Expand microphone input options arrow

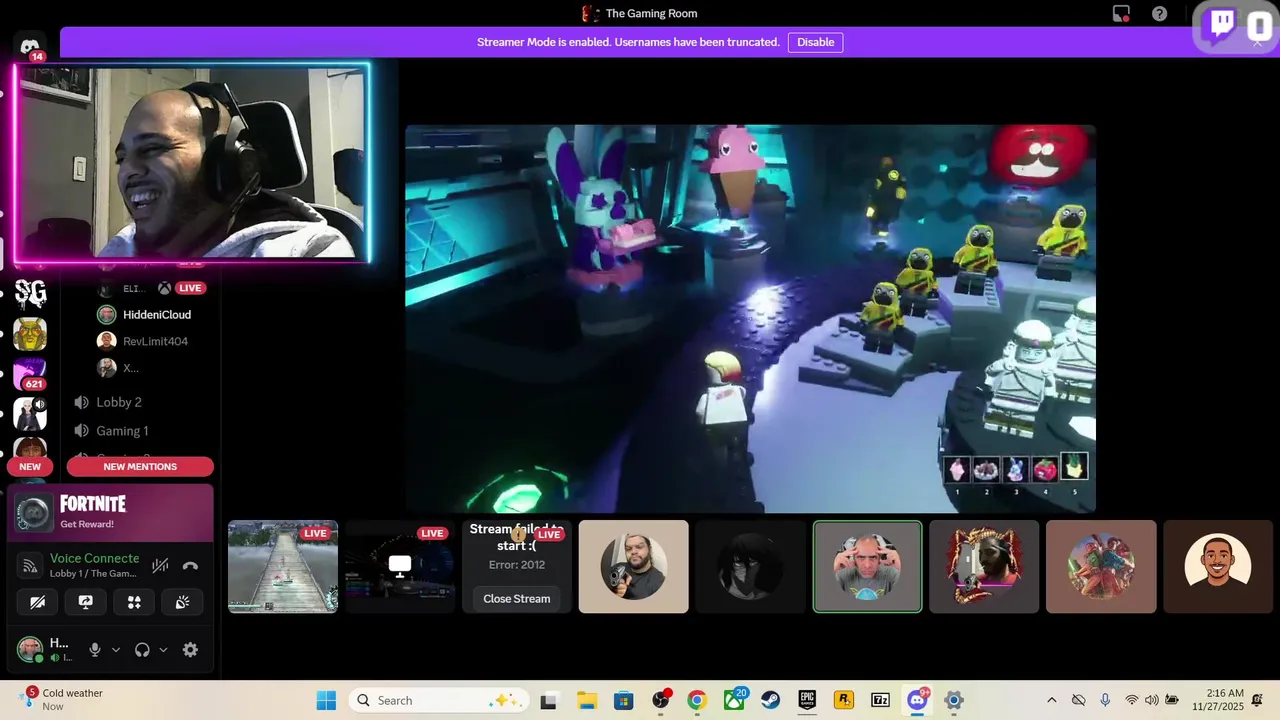[x=115, y=650]
